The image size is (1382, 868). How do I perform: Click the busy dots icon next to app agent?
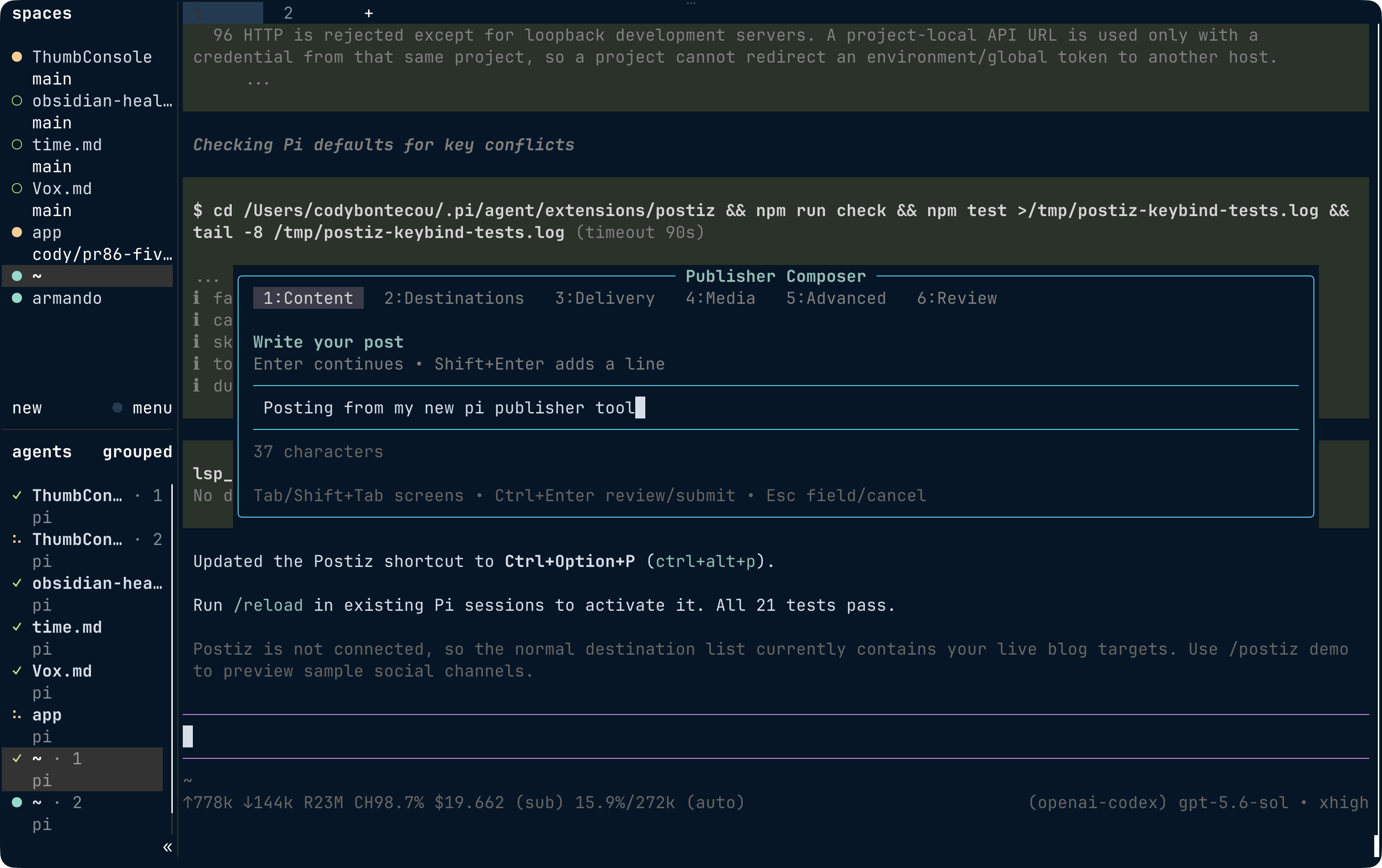tap(17, 715)
